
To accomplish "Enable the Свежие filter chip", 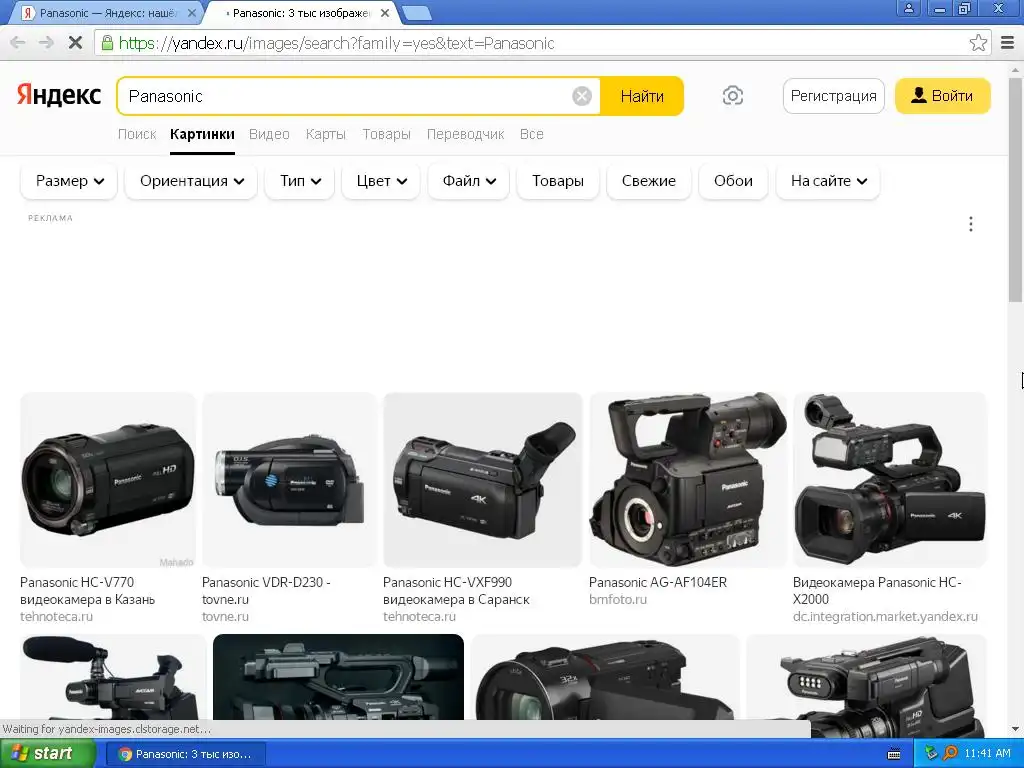I will click(648, 181).
